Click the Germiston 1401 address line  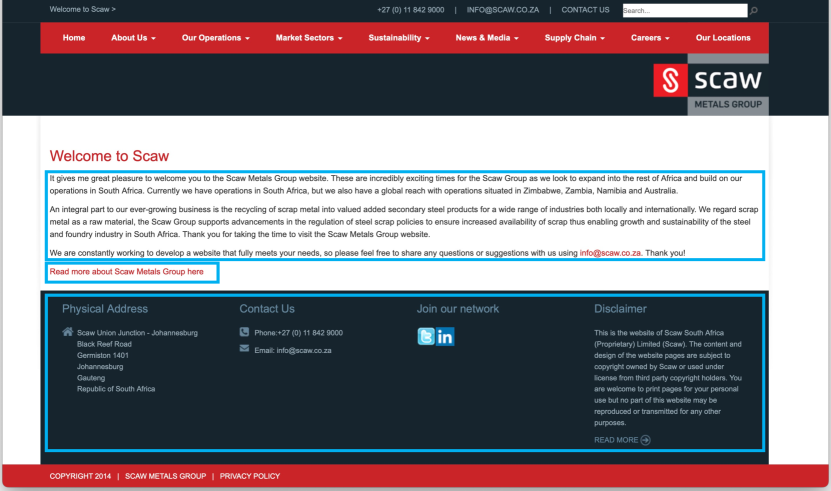pyautogui.click(x=103, y=355)
